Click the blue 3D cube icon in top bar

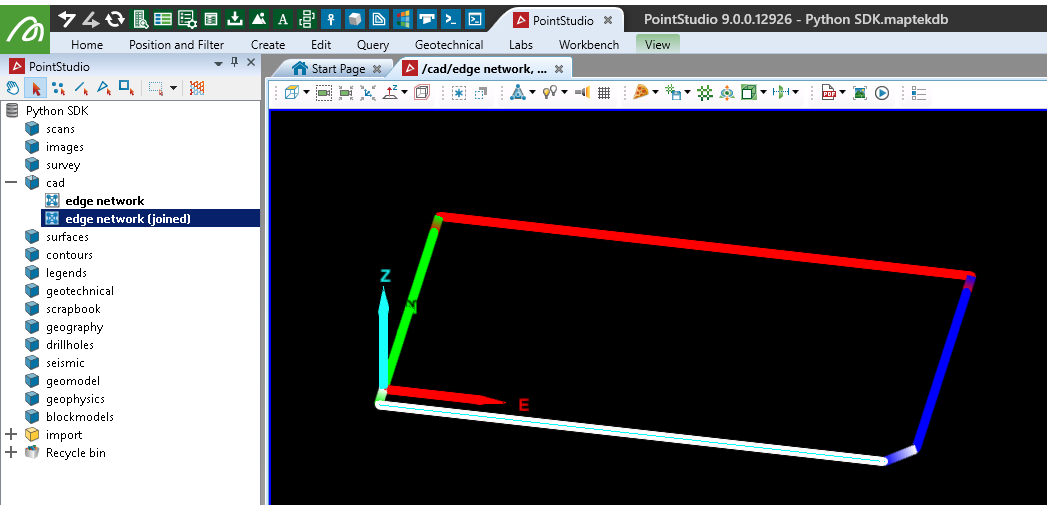coord(355,19)
